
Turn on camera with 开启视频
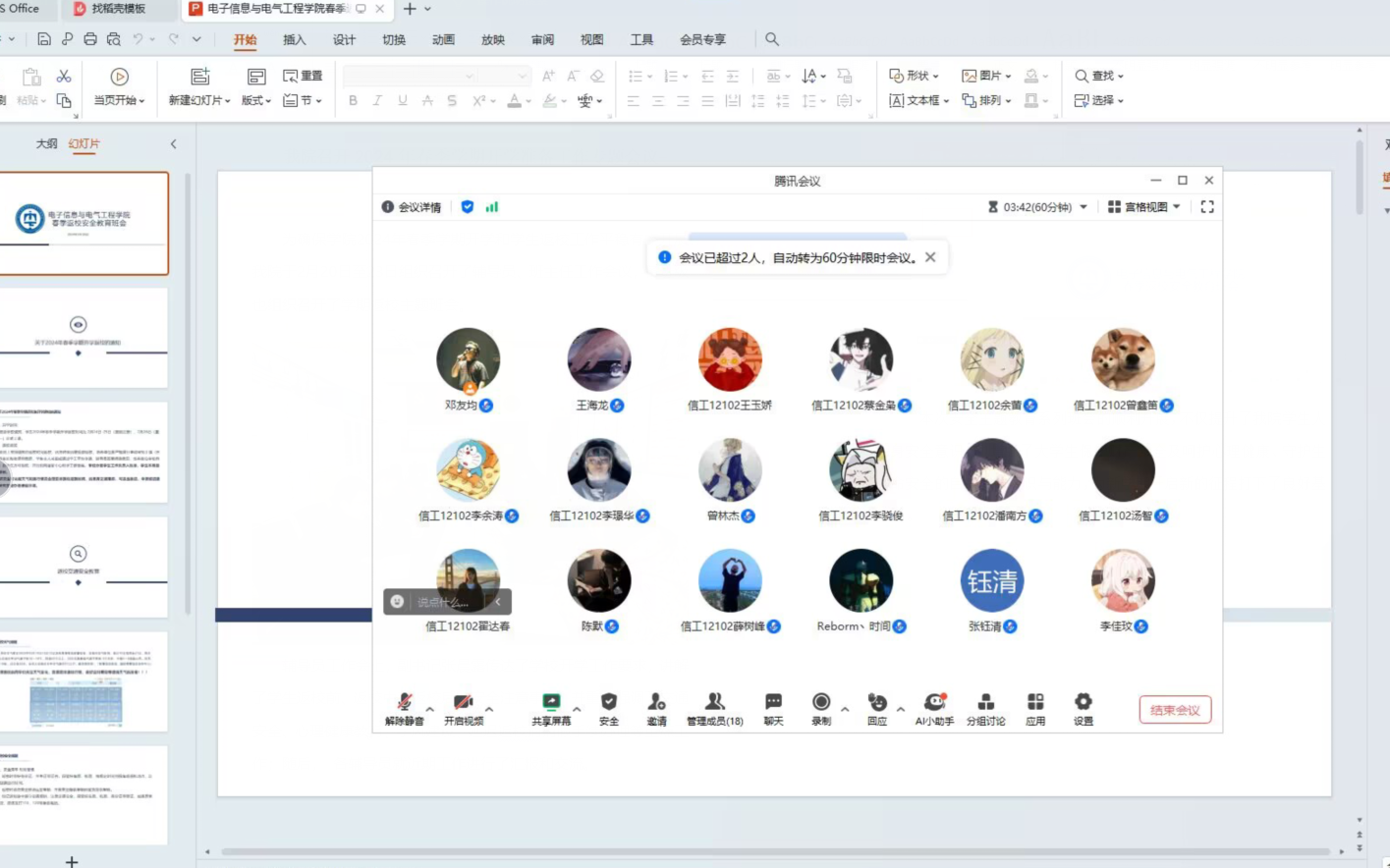point(463,703)
